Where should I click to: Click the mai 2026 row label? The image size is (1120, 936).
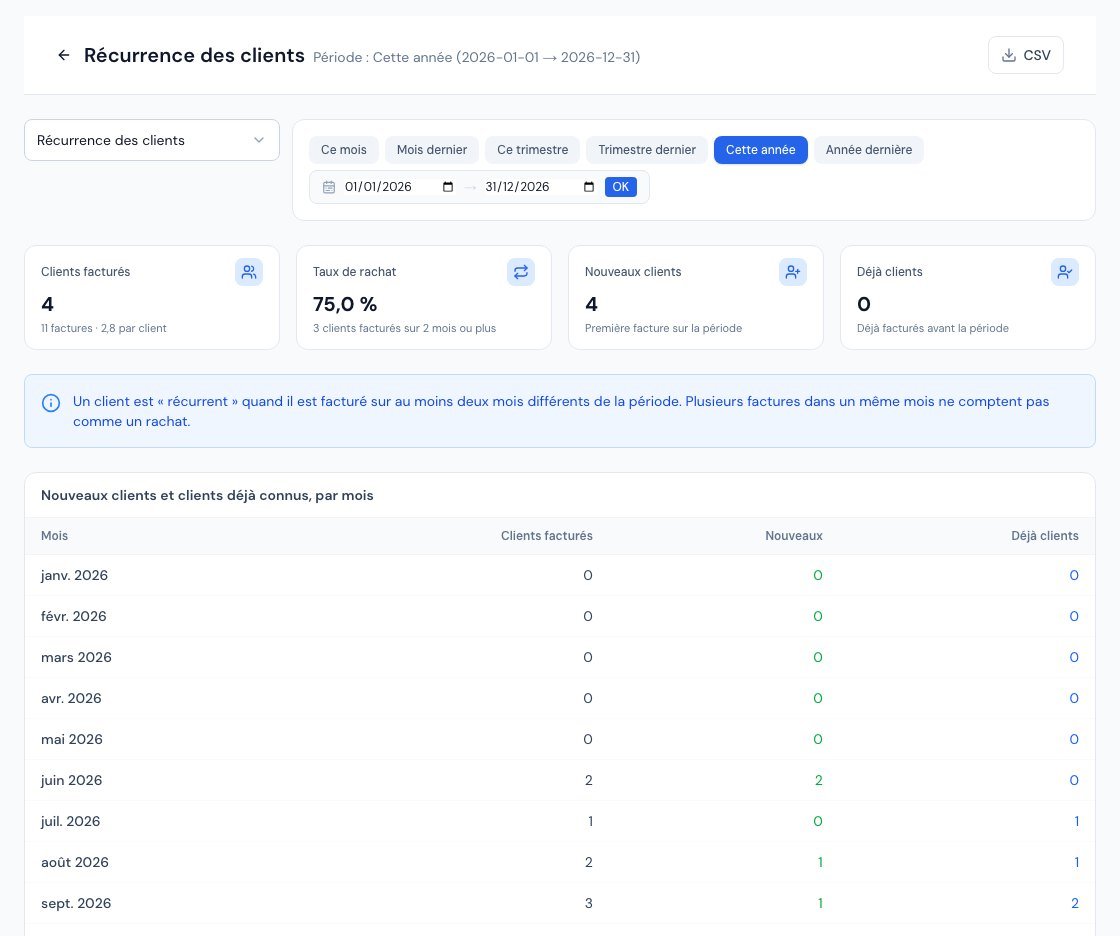point(72,740)
